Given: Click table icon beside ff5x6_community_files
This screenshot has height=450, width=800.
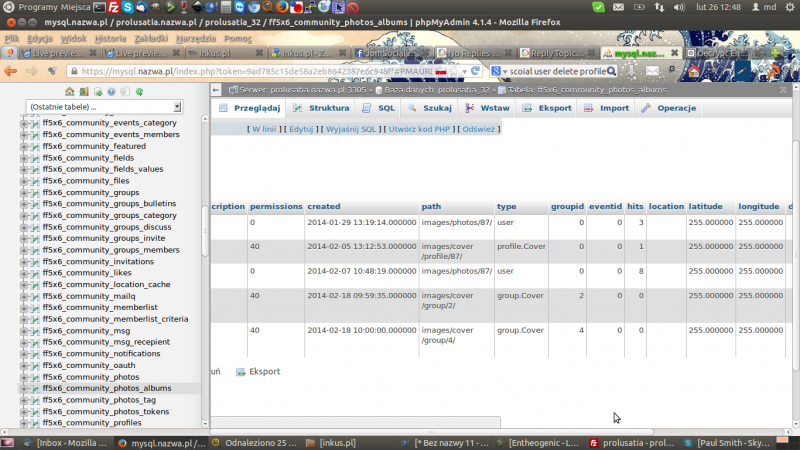Looking at the screenshot, I should [35, 181].
